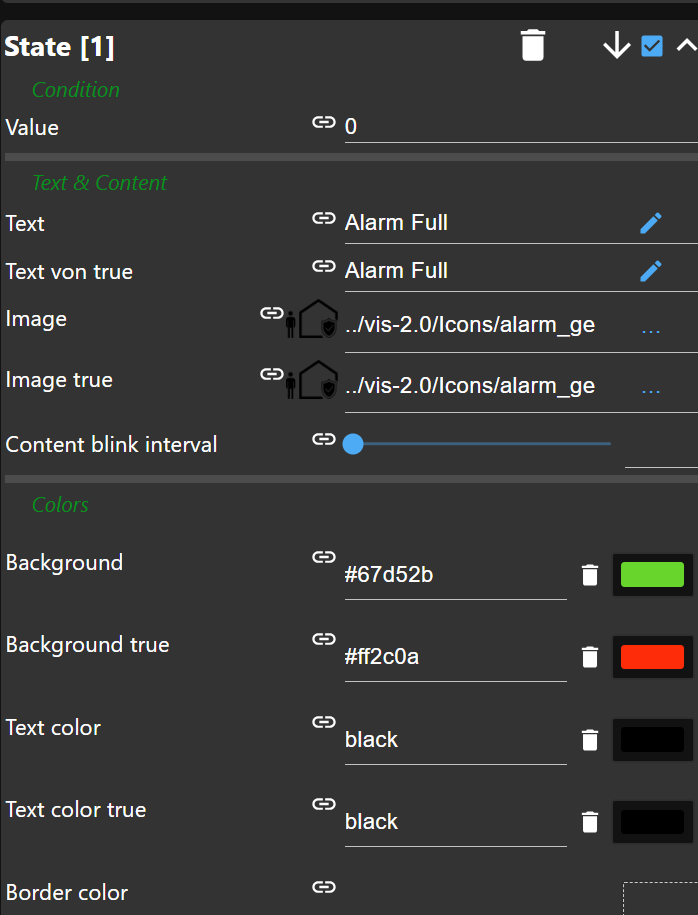Click the State [1] delete trash icon
The width and height of the screenshot is (698, 915).
click(533, 46)
